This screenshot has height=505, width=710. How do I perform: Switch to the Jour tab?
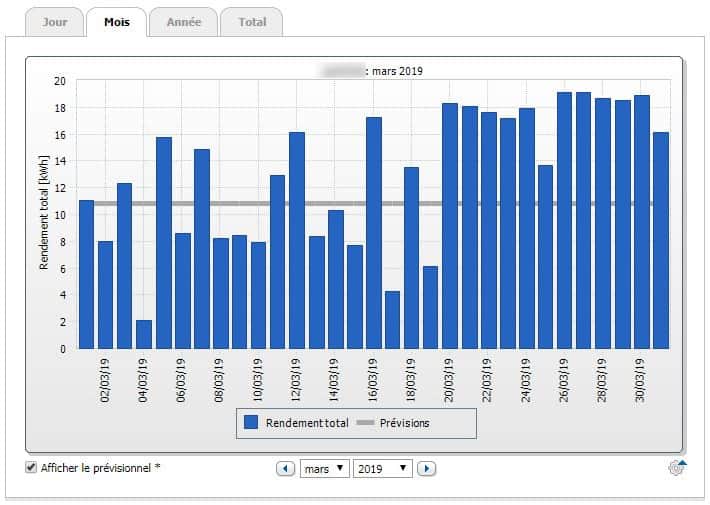[x=55, y=22]
